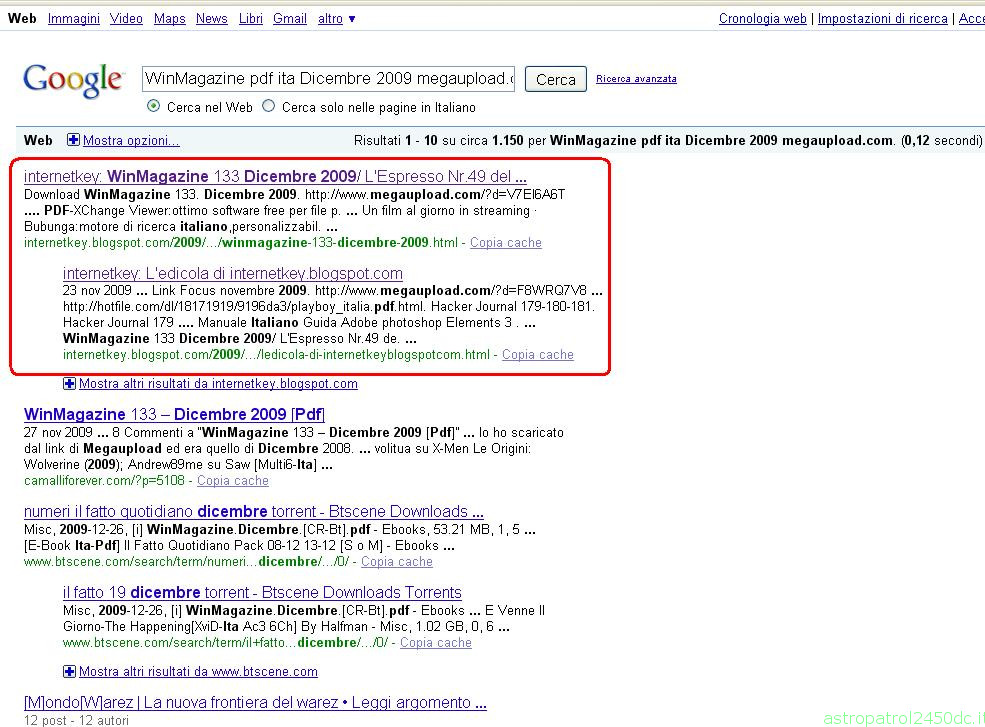This screenshot has height=727, width=985.
Task: Open [M]ondo[W]arez nuova frontiera del warez result
Action: click(255, 702)
